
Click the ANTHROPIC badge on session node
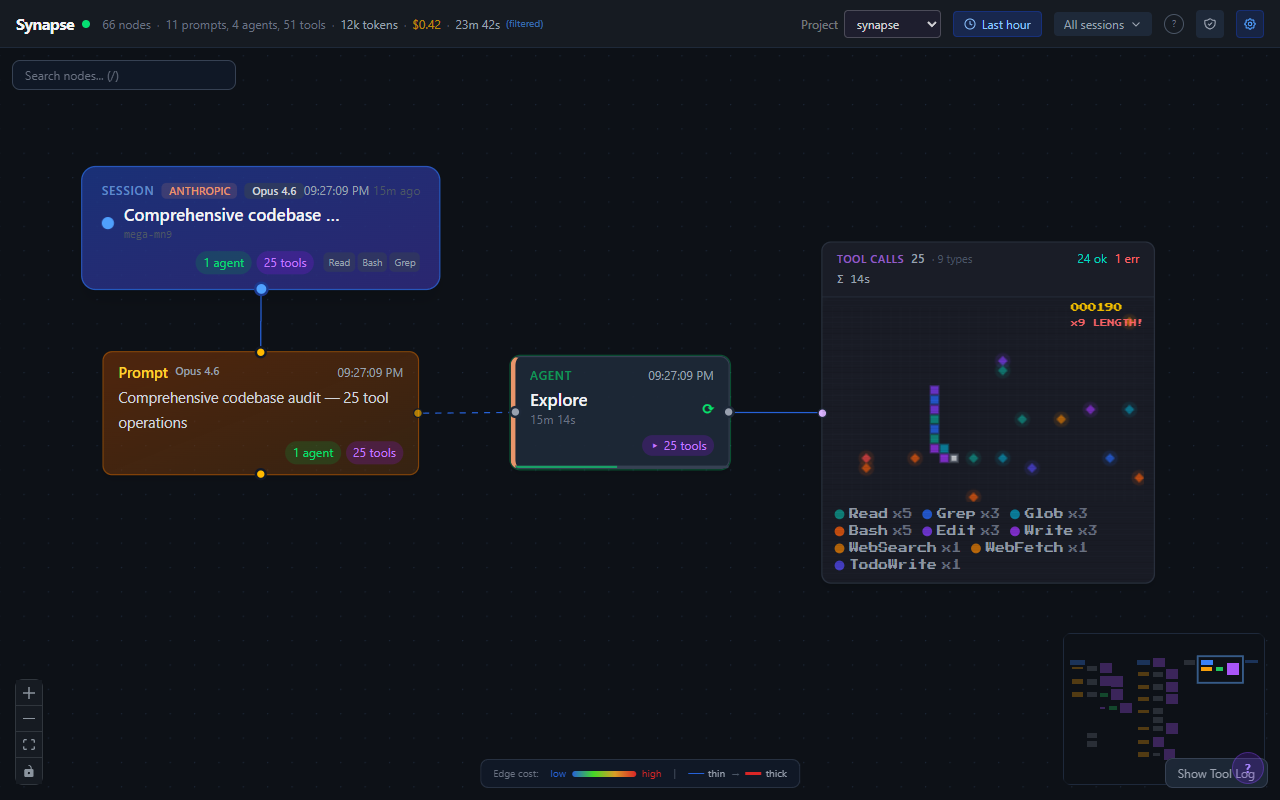coord(199,190)
